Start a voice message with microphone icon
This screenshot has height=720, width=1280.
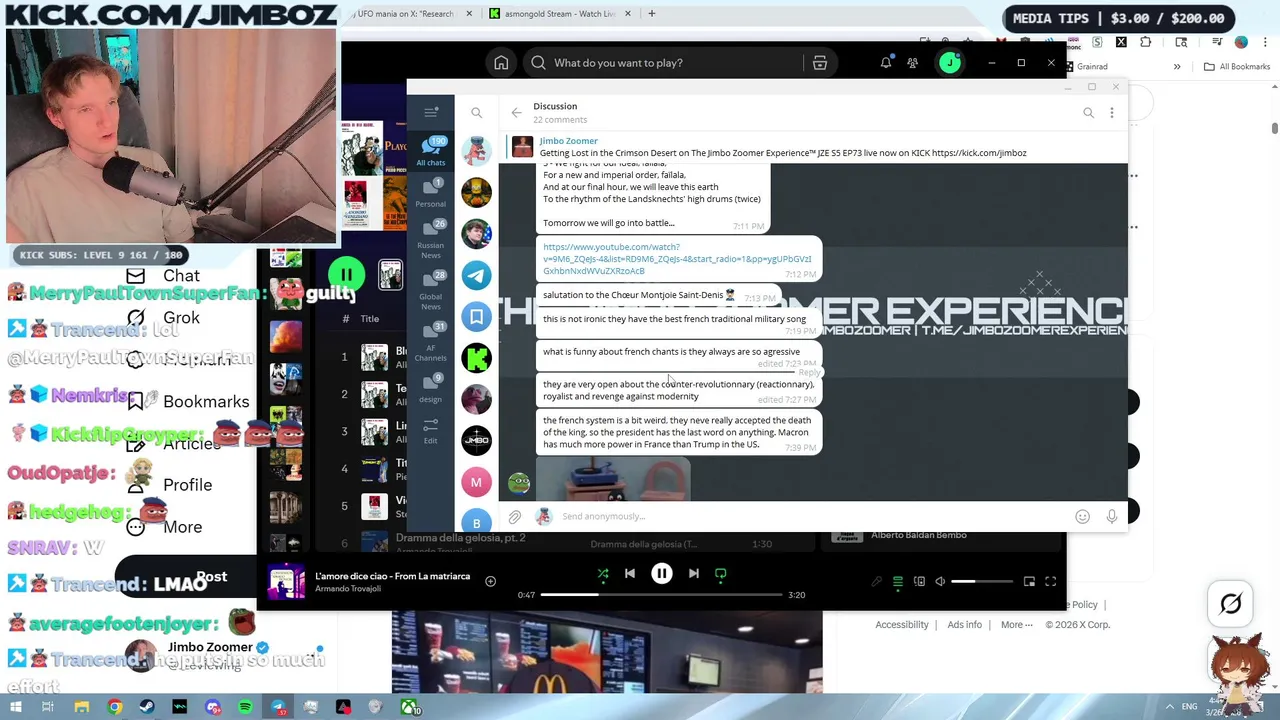1111,517
